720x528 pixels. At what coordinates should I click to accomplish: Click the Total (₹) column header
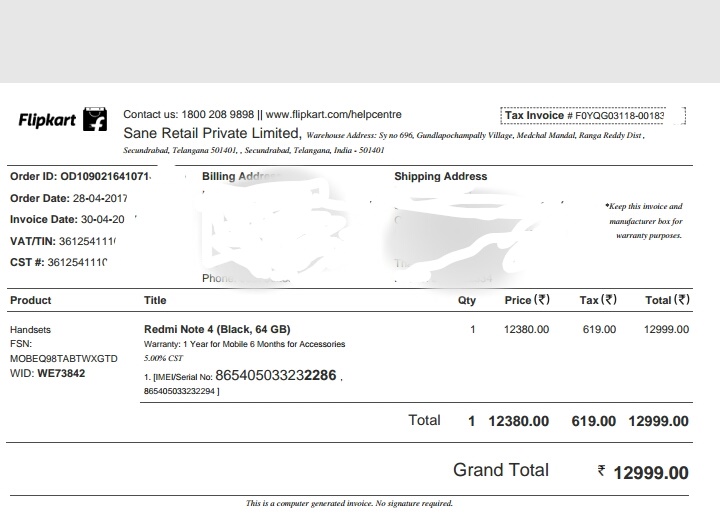click(x=667, y=300)
